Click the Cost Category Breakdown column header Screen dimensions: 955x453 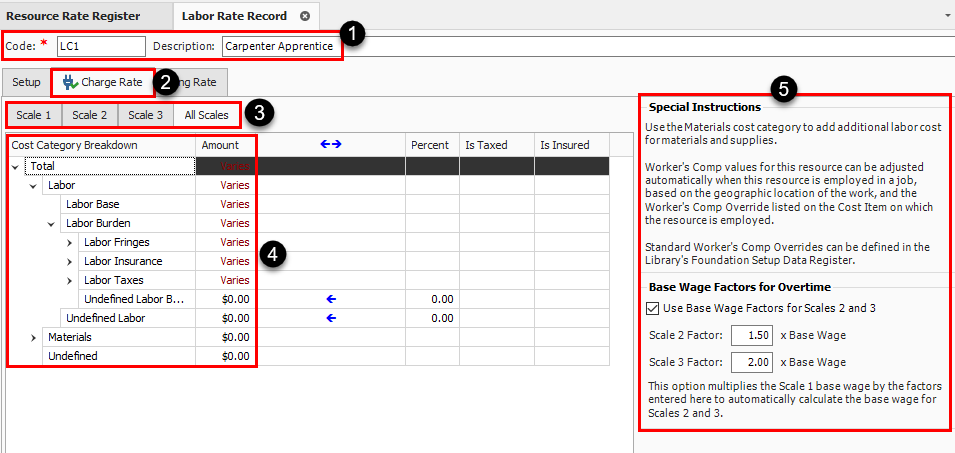(101, 145)
